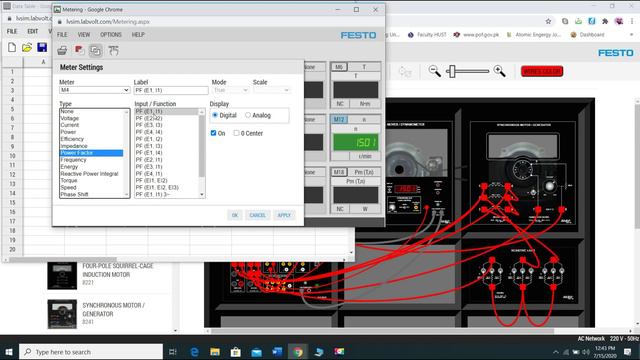Viewport: 640px width, 360px height.
Task: Open Word from the taskbar
Action: pos(277,351)
